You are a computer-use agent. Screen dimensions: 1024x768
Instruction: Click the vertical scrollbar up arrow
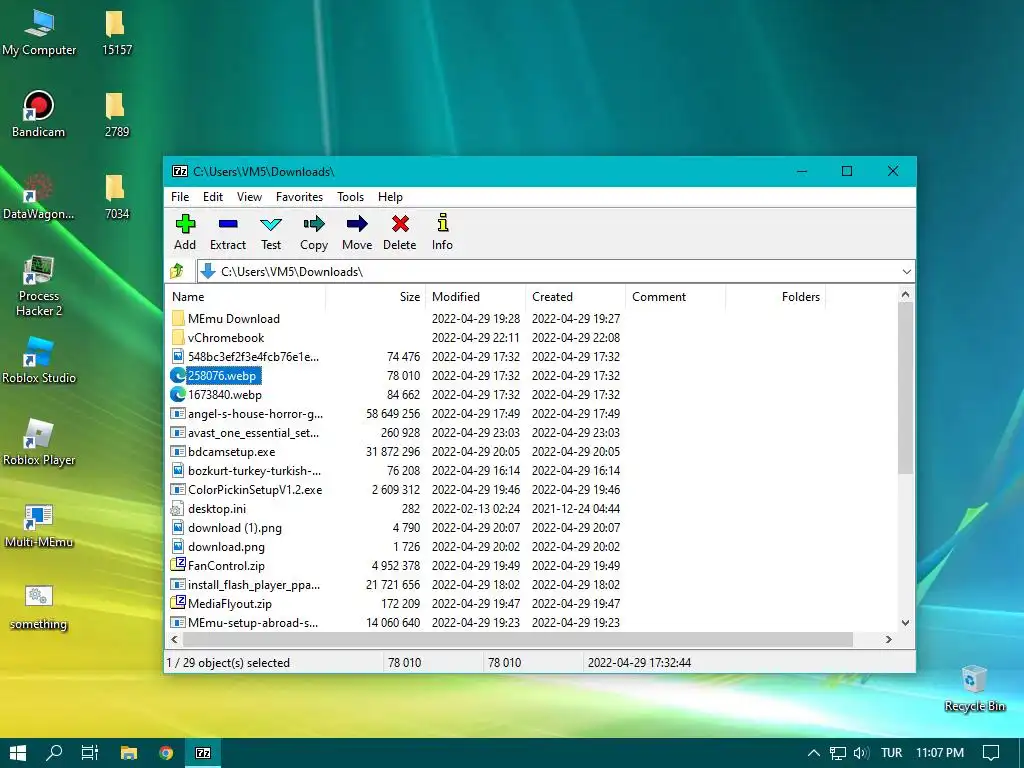point(905,295)
